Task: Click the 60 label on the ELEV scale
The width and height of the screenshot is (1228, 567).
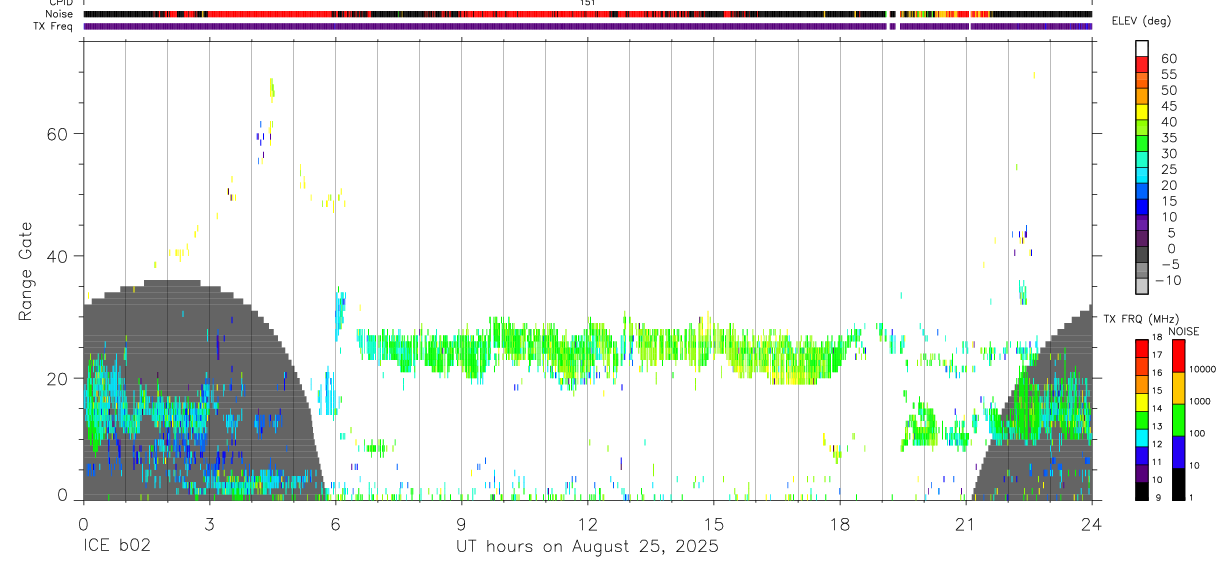Action: pyautogui.click(x=1168, y=58)
